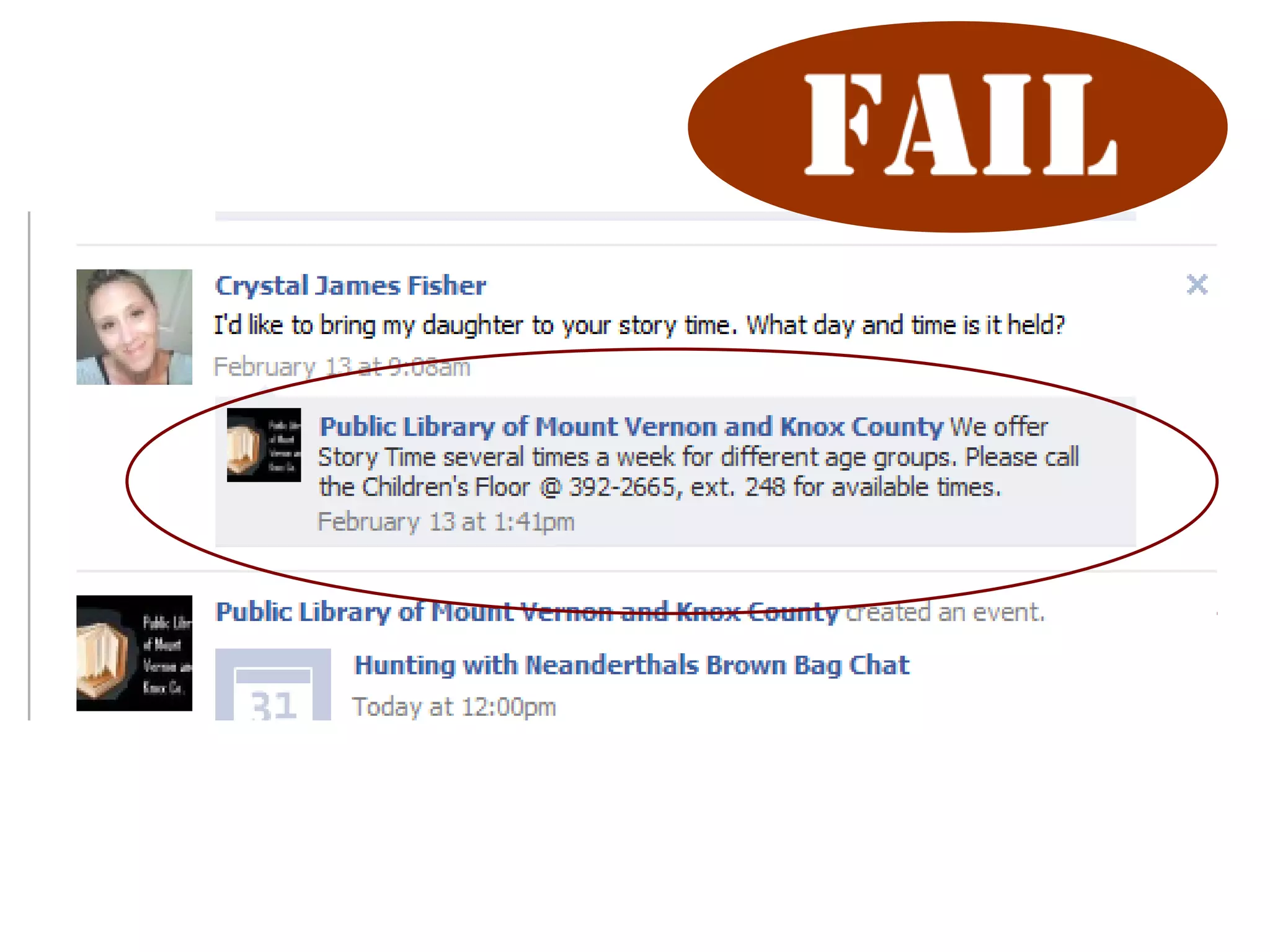This screenshot has height=952, width=1270.
Task: Open Hunting with Neanderthals Brown Bag Chat event
Action: [632, 665]
